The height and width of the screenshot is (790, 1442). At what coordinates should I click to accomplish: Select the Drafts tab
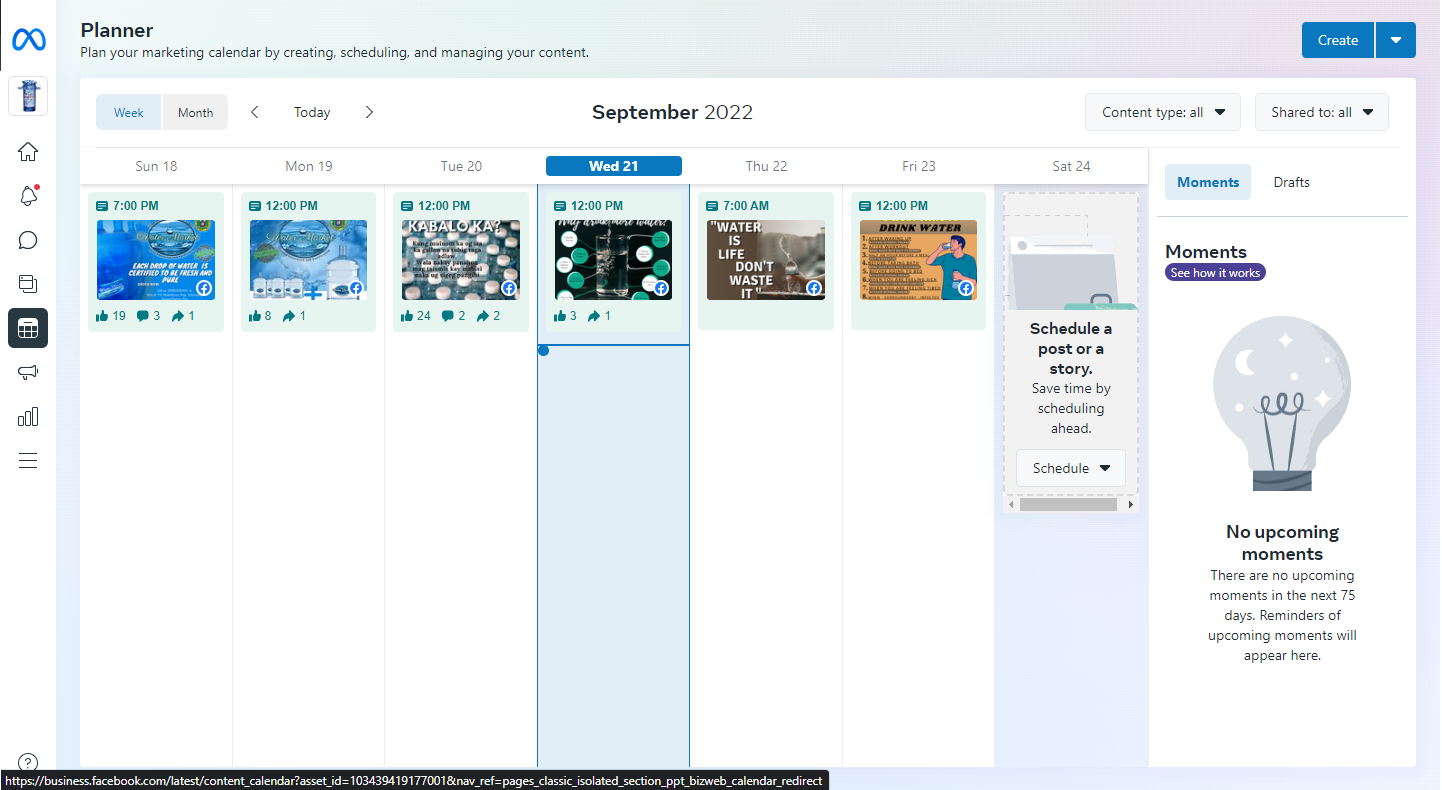1291,182
